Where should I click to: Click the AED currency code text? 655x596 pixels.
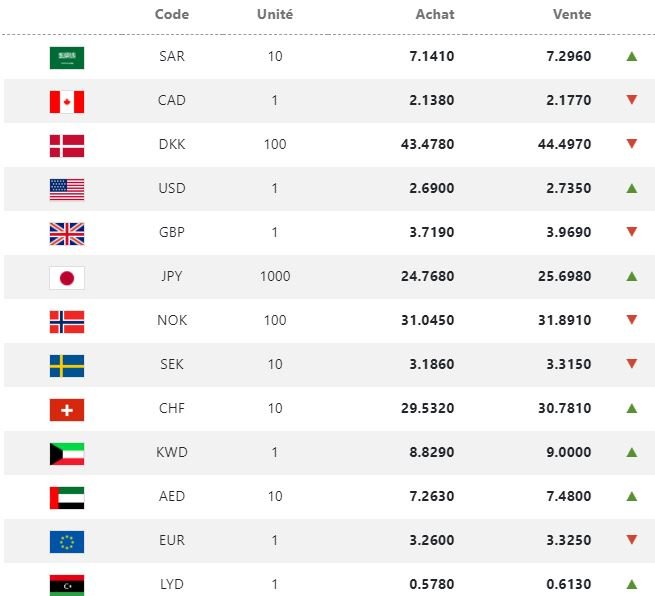pyautogui.click(x=172, y=496)
